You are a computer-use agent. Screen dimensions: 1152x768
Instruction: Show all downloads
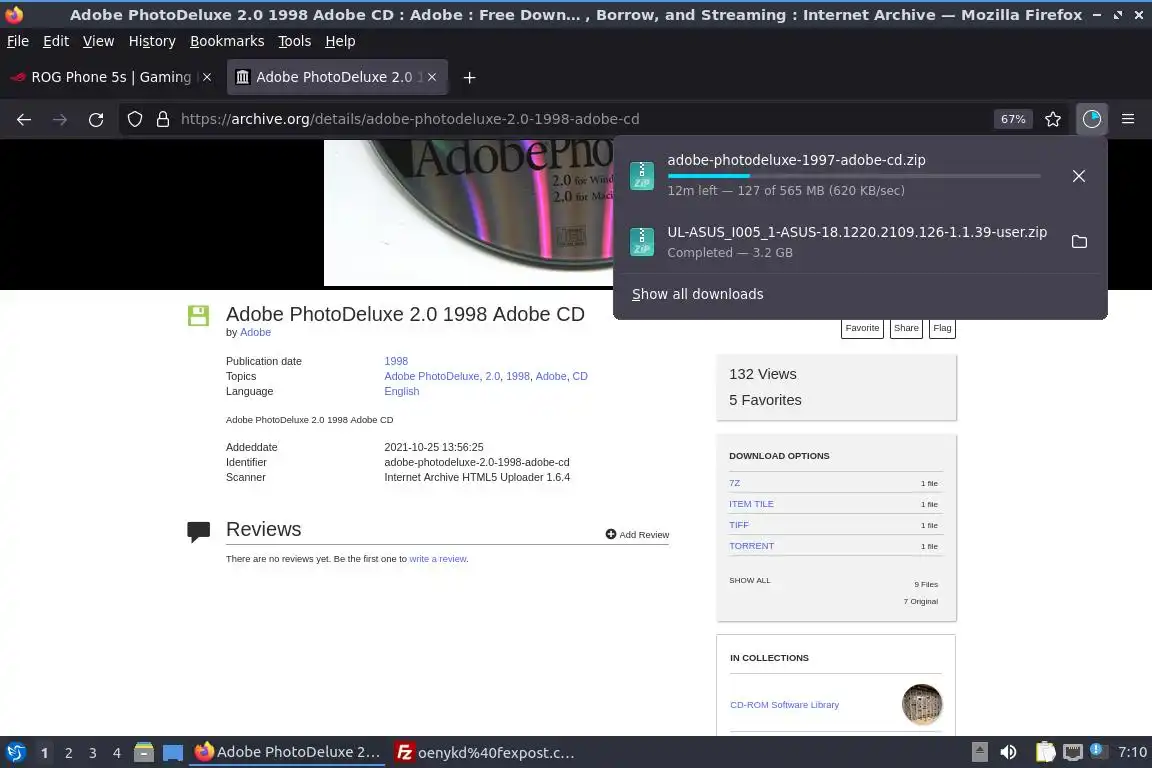click(x=697, y=294)
